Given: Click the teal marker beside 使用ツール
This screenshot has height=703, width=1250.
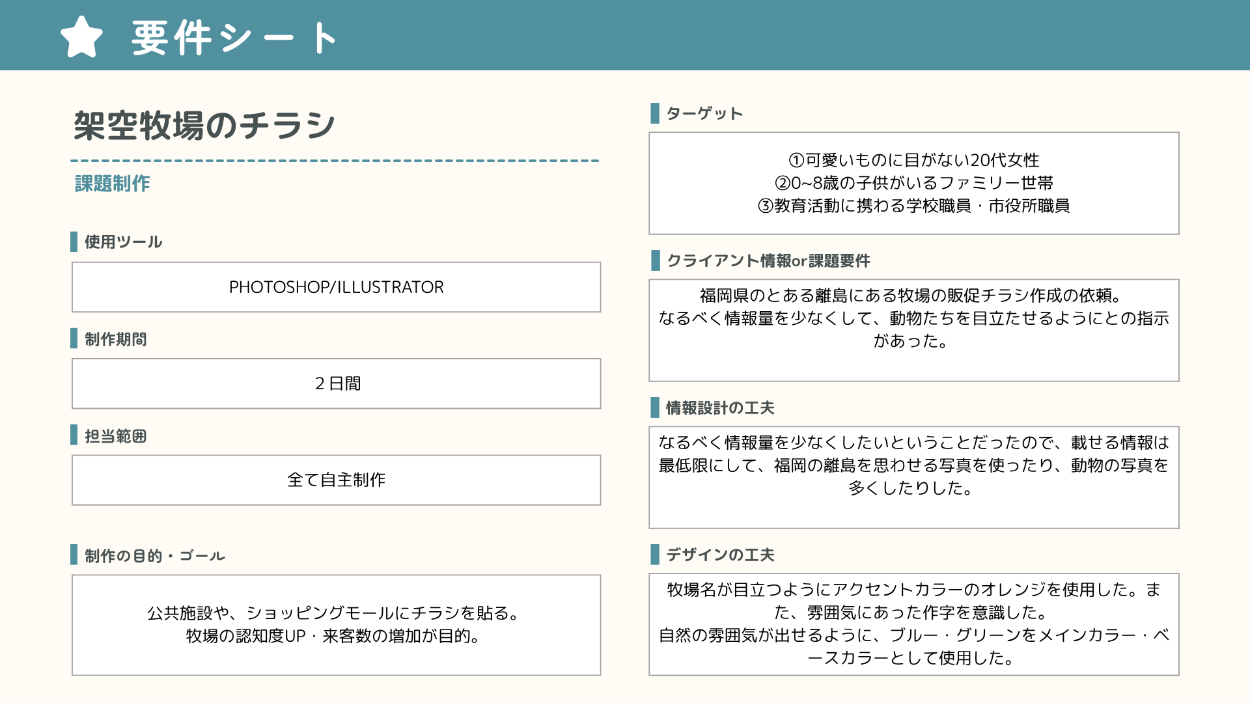Looking at the screenshot, I should [74, 242].
